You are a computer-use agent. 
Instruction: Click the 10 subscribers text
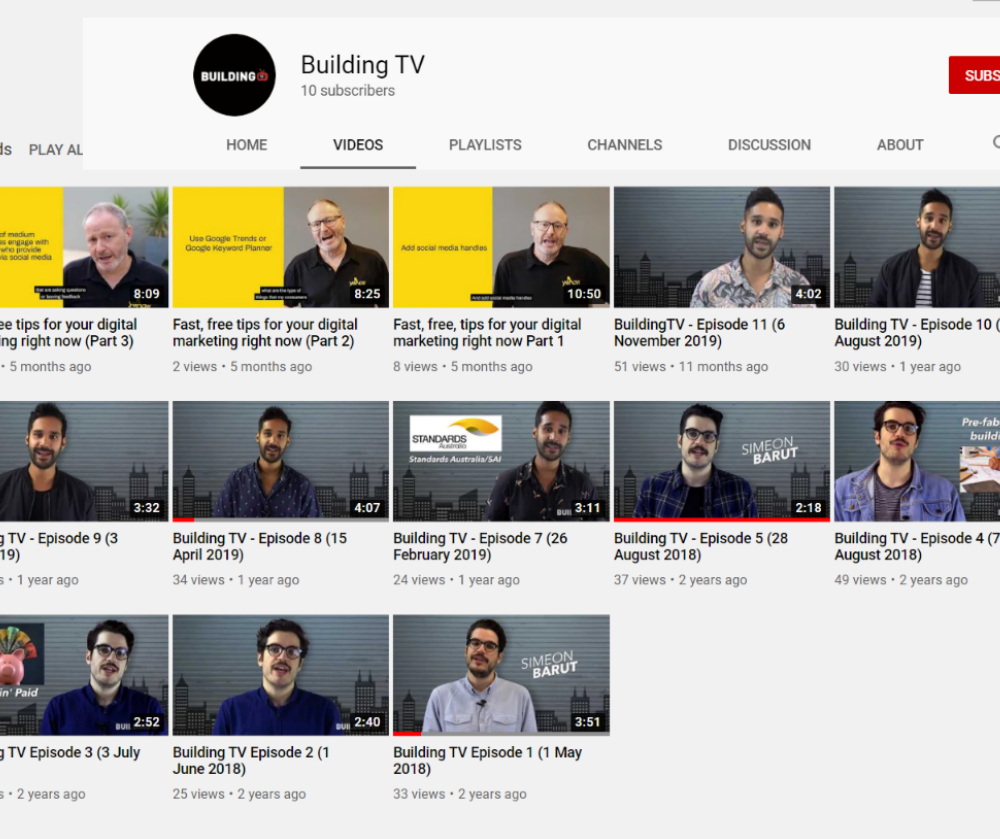348,91
